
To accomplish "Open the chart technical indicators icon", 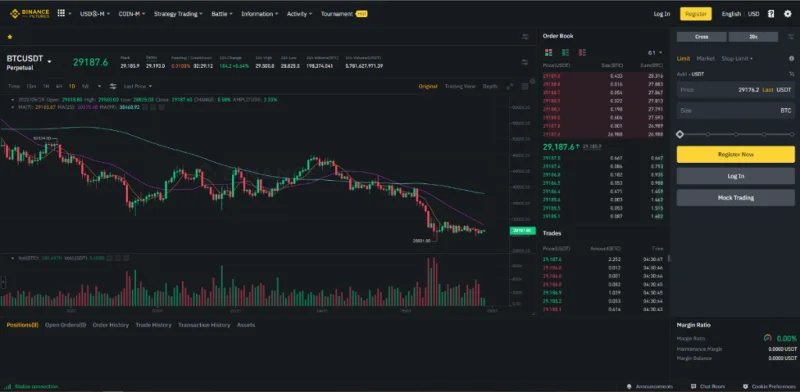I will (x=113, y=86).
